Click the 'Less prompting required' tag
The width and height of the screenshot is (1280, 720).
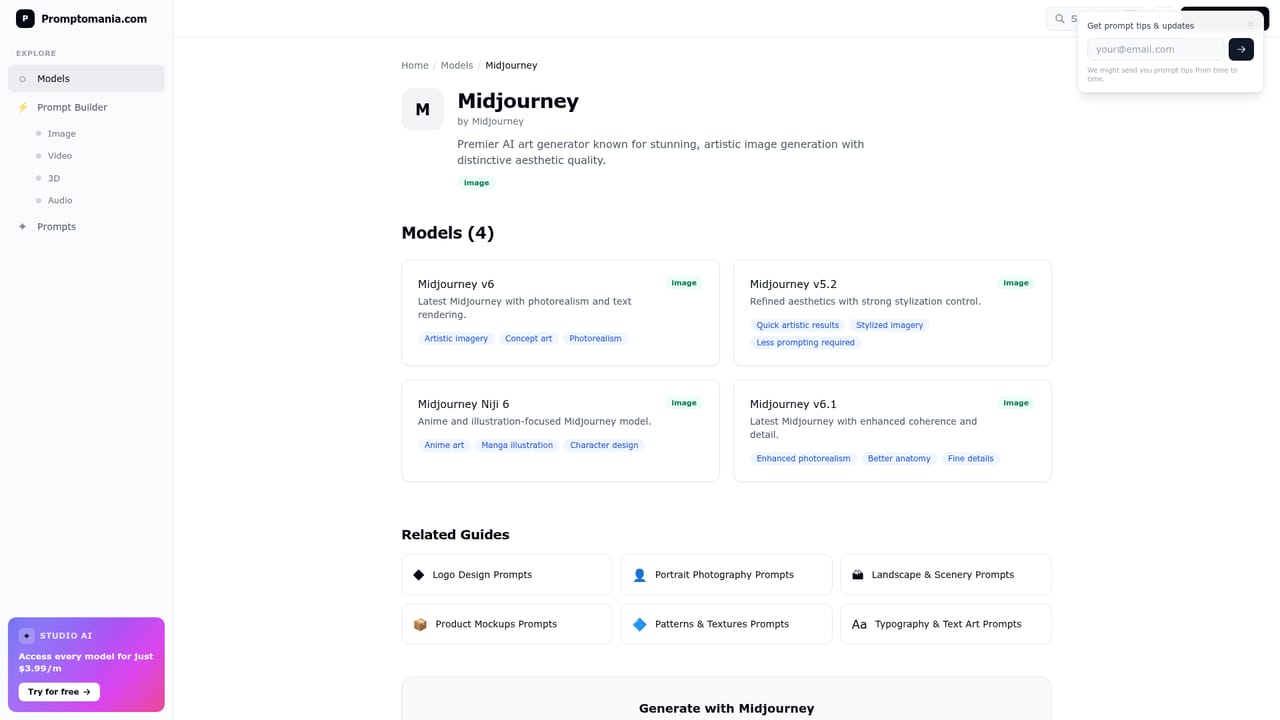coord(806,342)
